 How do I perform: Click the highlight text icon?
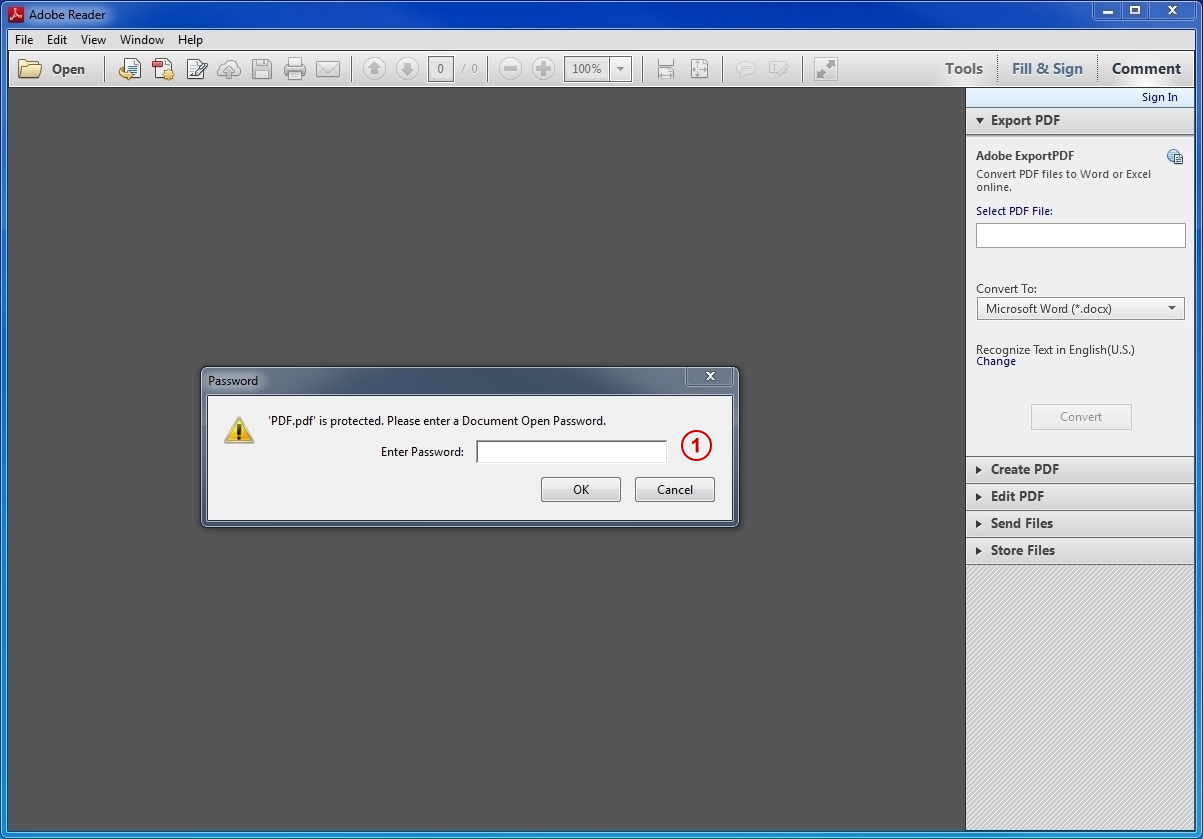(x=779, y=69)
